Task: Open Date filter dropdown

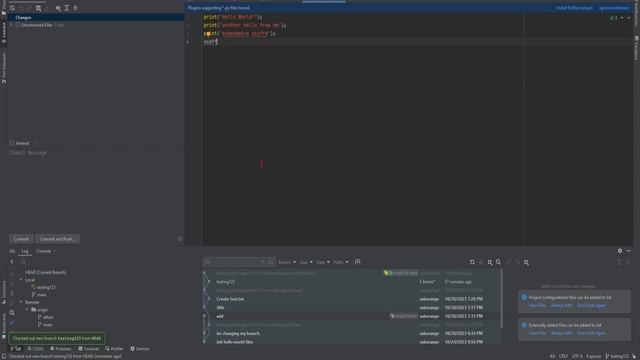Action: 323,262
